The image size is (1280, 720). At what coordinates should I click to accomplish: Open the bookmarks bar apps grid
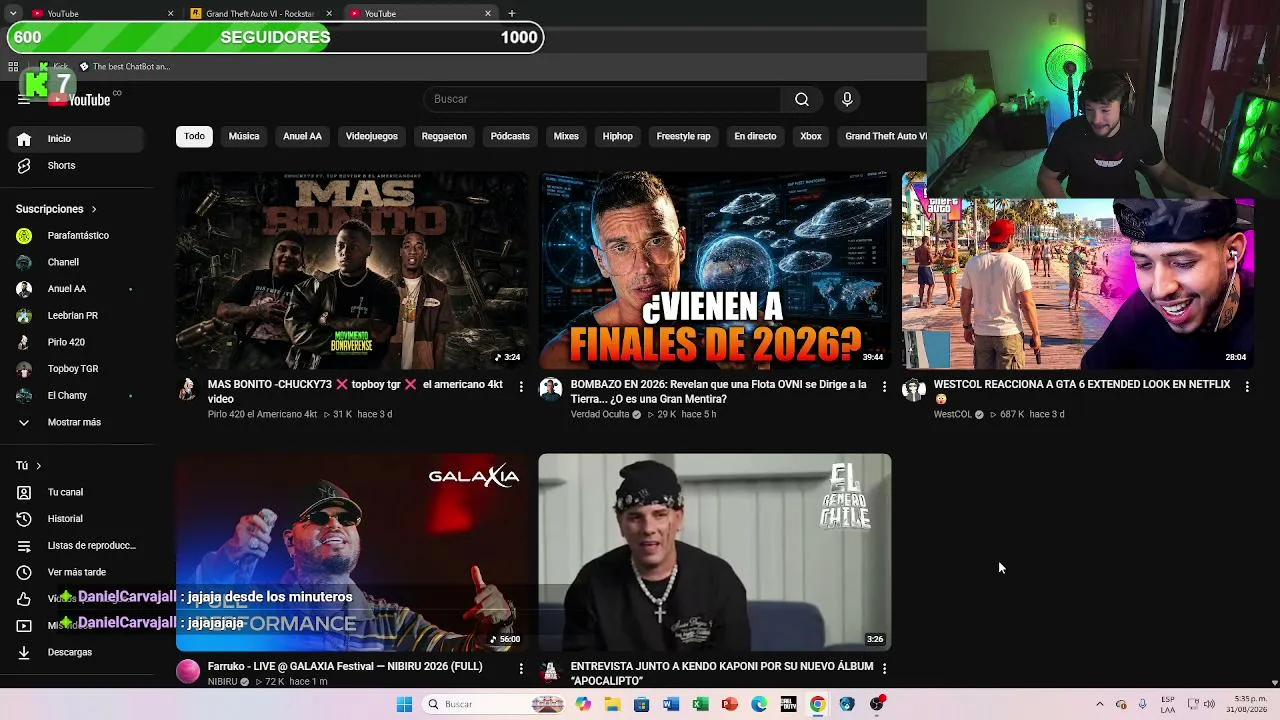click(13, 67)
